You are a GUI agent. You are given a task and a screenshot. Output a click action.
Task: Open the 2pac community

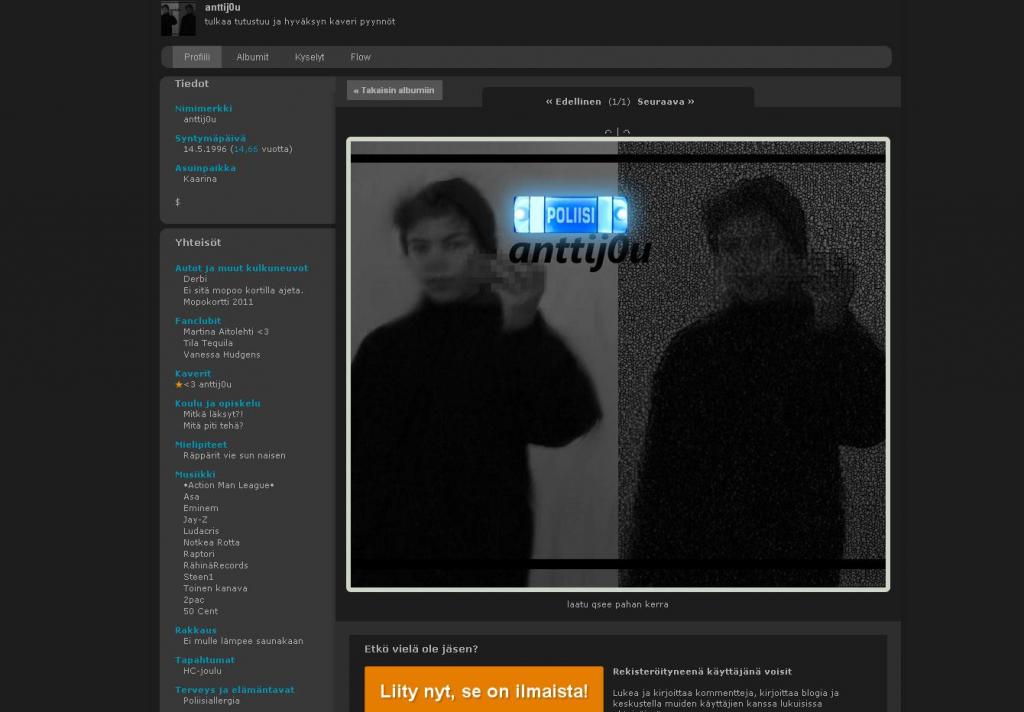(193, 600)
